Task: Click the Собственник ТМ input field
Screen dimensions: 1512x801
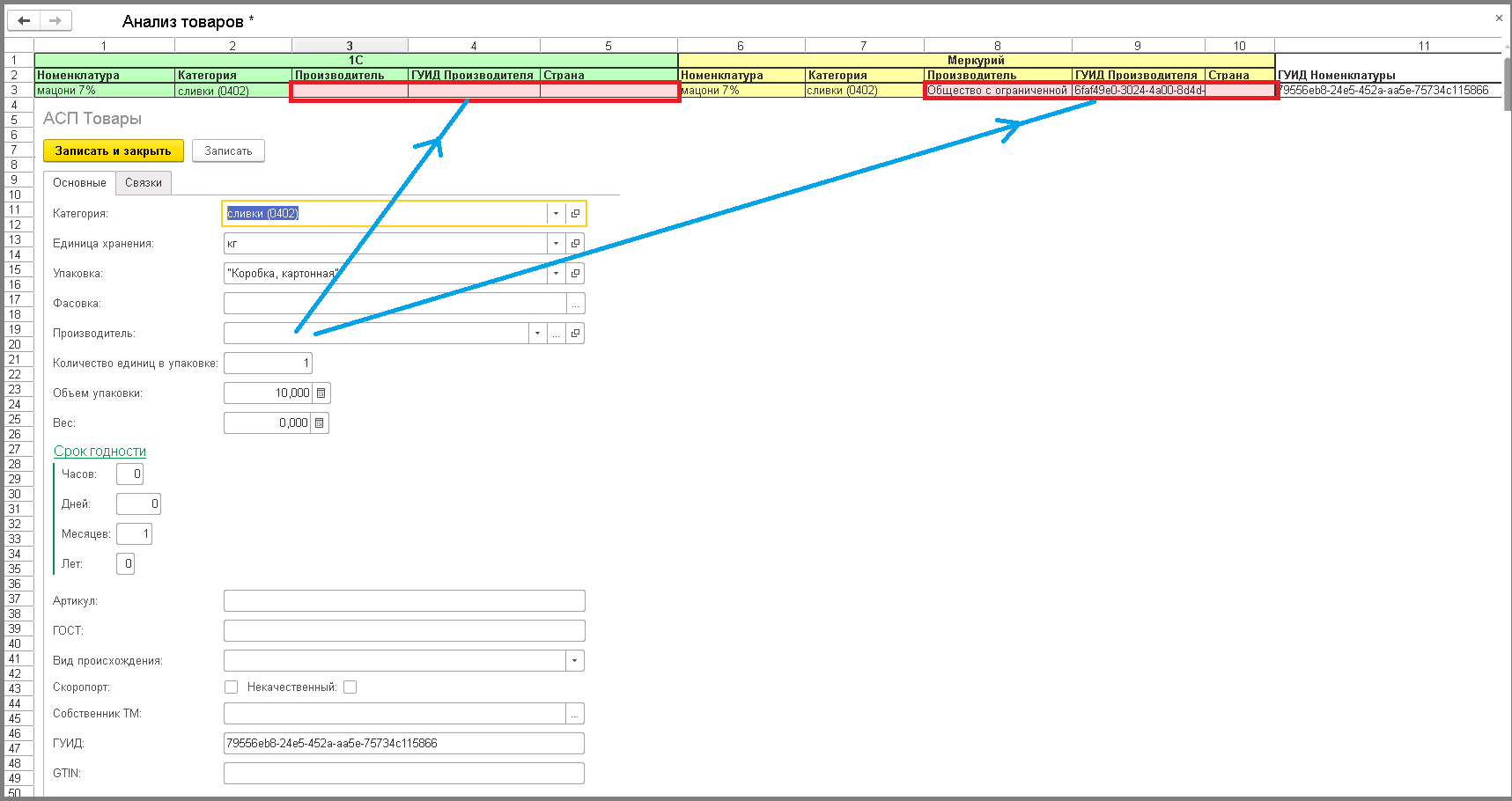Action: click(x=395, y=713)
